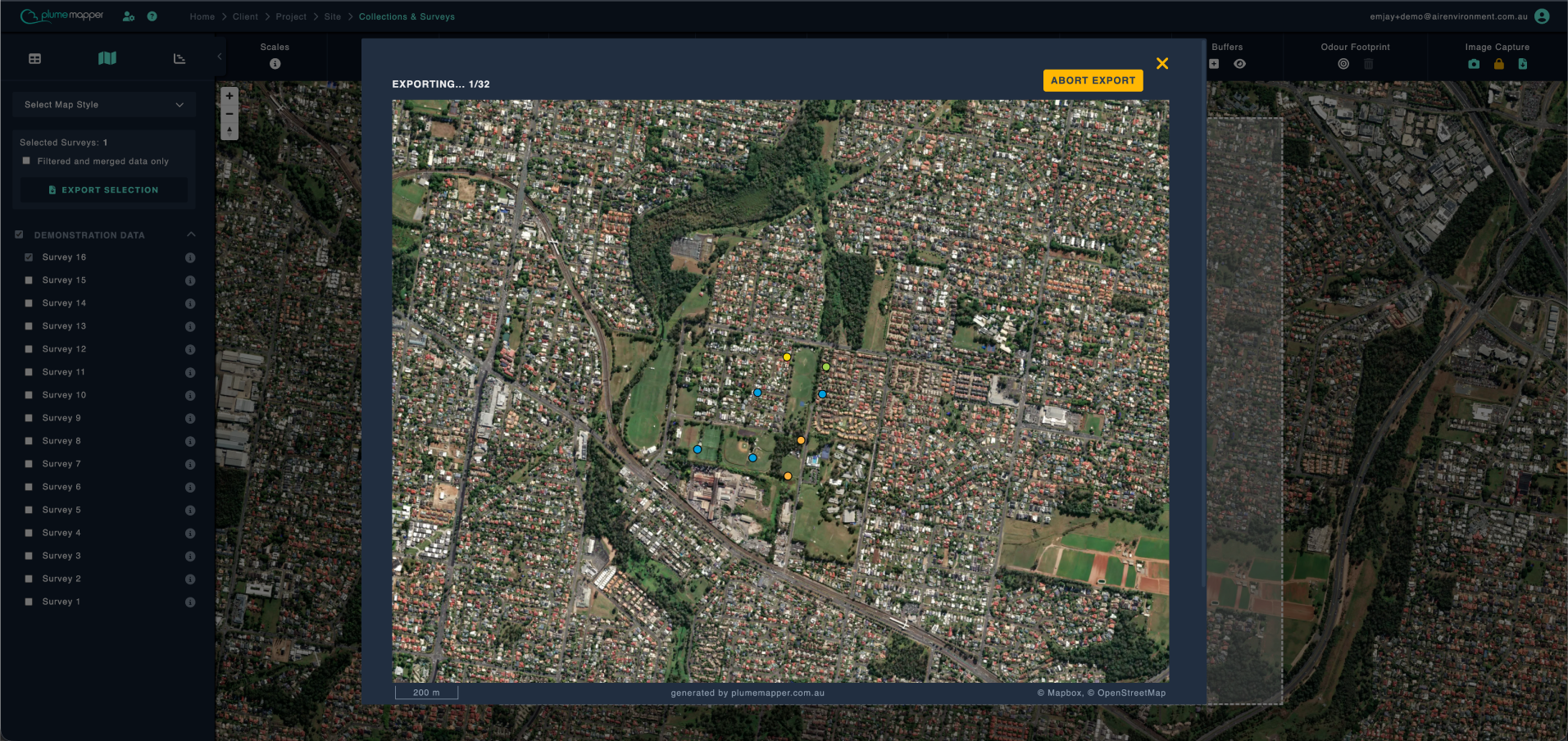Open the user account avatar icon
The height and width of the screenshot is (741, 1568).
1542,16
